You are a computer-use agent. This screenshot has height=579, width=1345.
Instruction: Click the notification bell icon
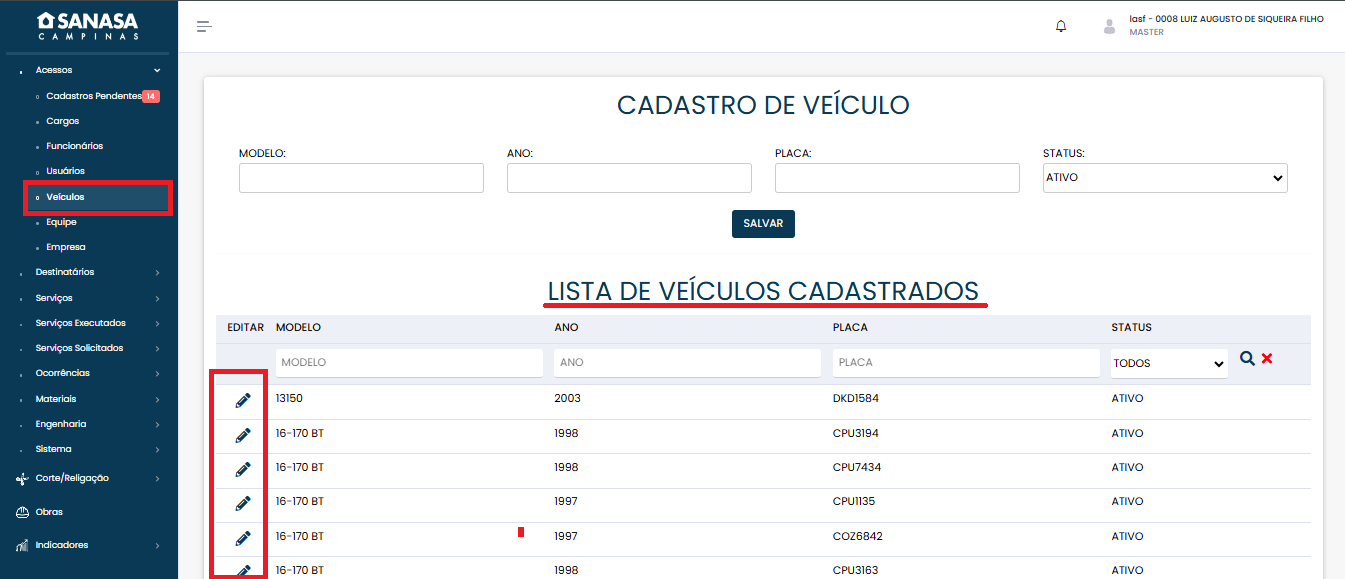pos(1061,26)
